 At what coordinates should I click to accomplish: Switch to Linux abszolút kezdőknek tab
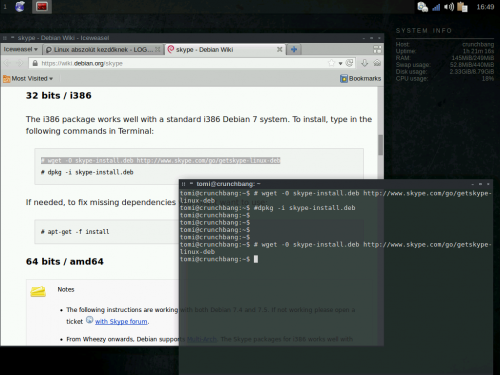coord(103,50)
